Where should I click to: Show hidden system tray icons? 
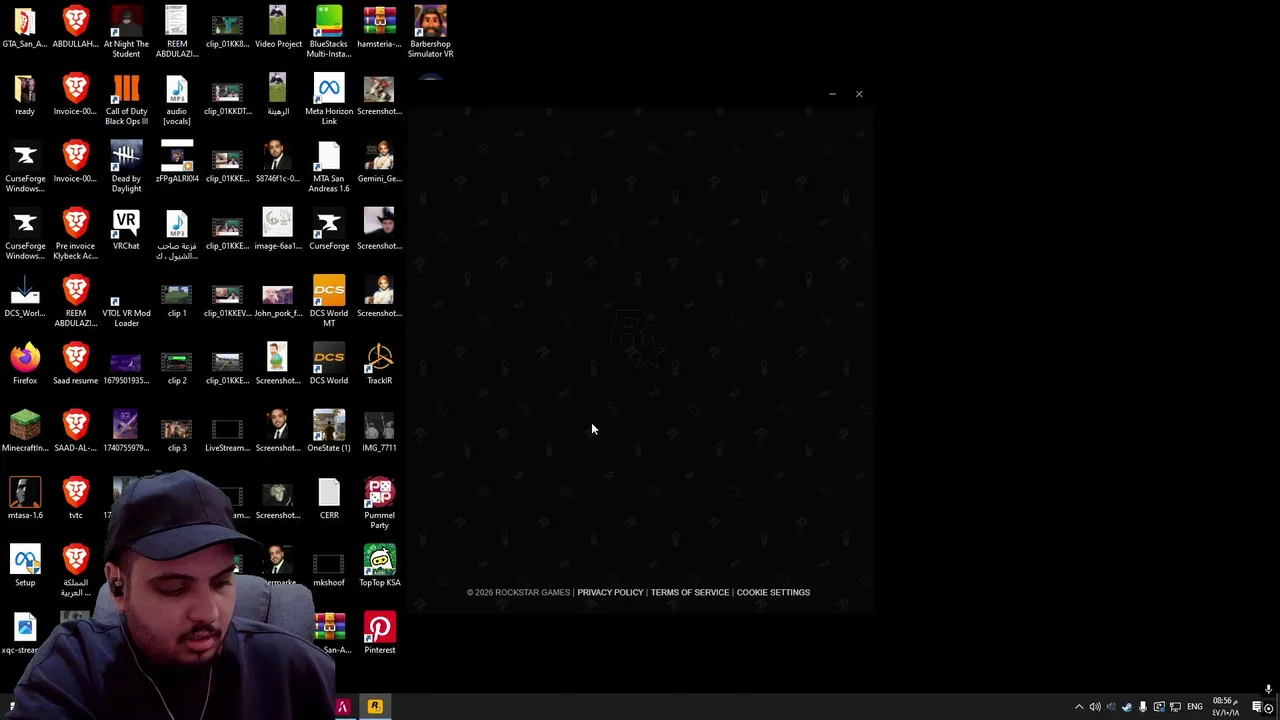(x=1079, y=707)
